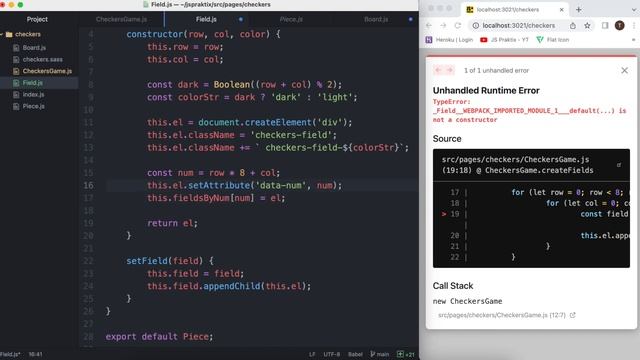The image size is (640, 360).
Task: Click the unsaved-changes dot on Board.js tab
Action: tap(411, 19)
